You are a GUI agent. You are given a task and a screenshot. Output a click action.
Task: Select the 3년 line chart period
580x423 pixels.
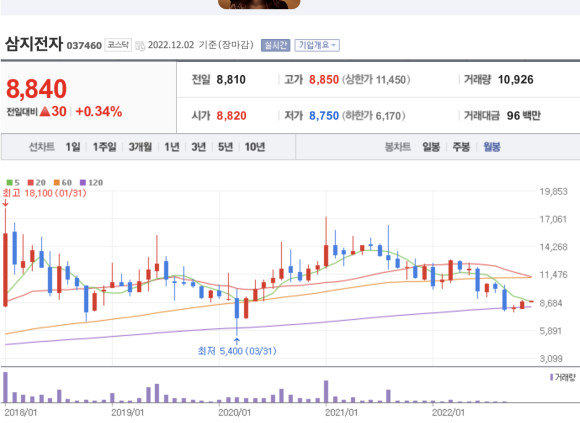(198, 147)
